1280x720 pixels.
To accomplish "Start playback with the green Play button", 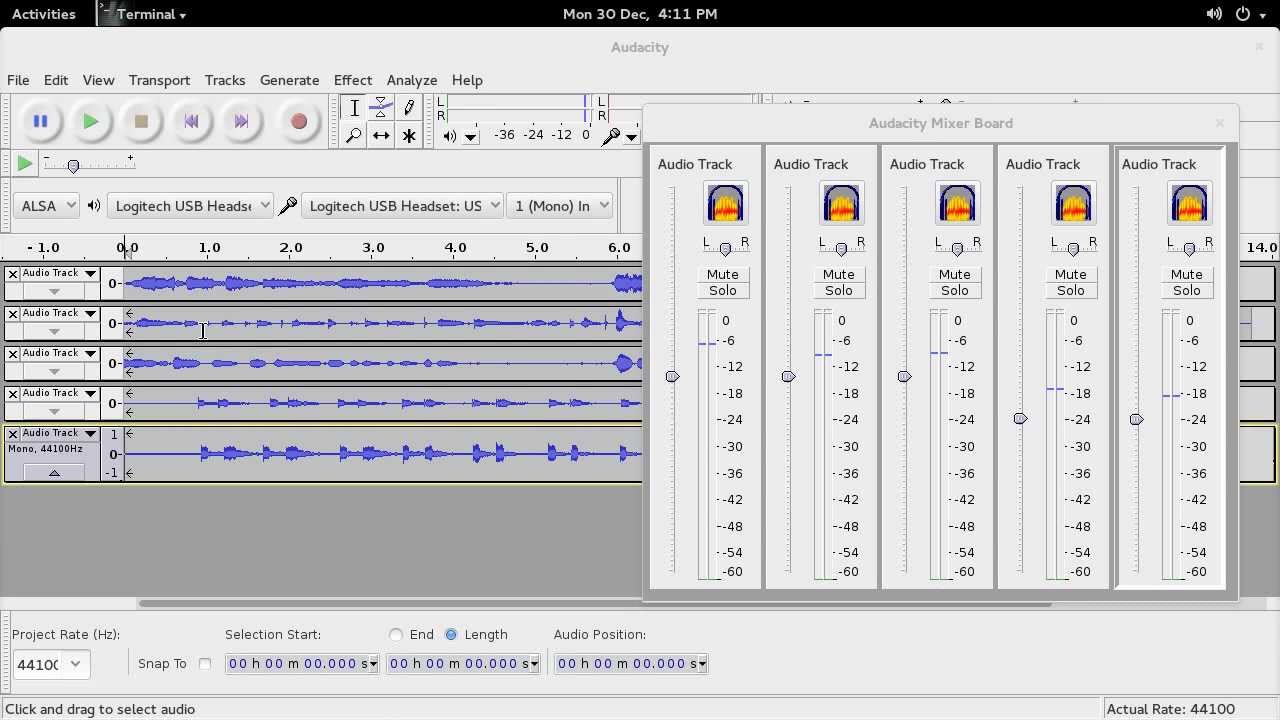I will 90,121.
